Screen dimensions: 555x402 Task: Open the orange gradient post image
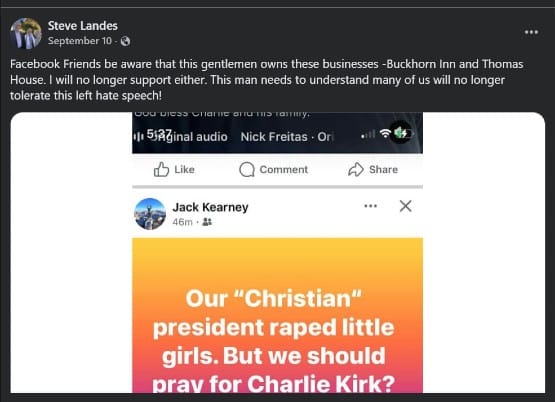pos(278,315)
